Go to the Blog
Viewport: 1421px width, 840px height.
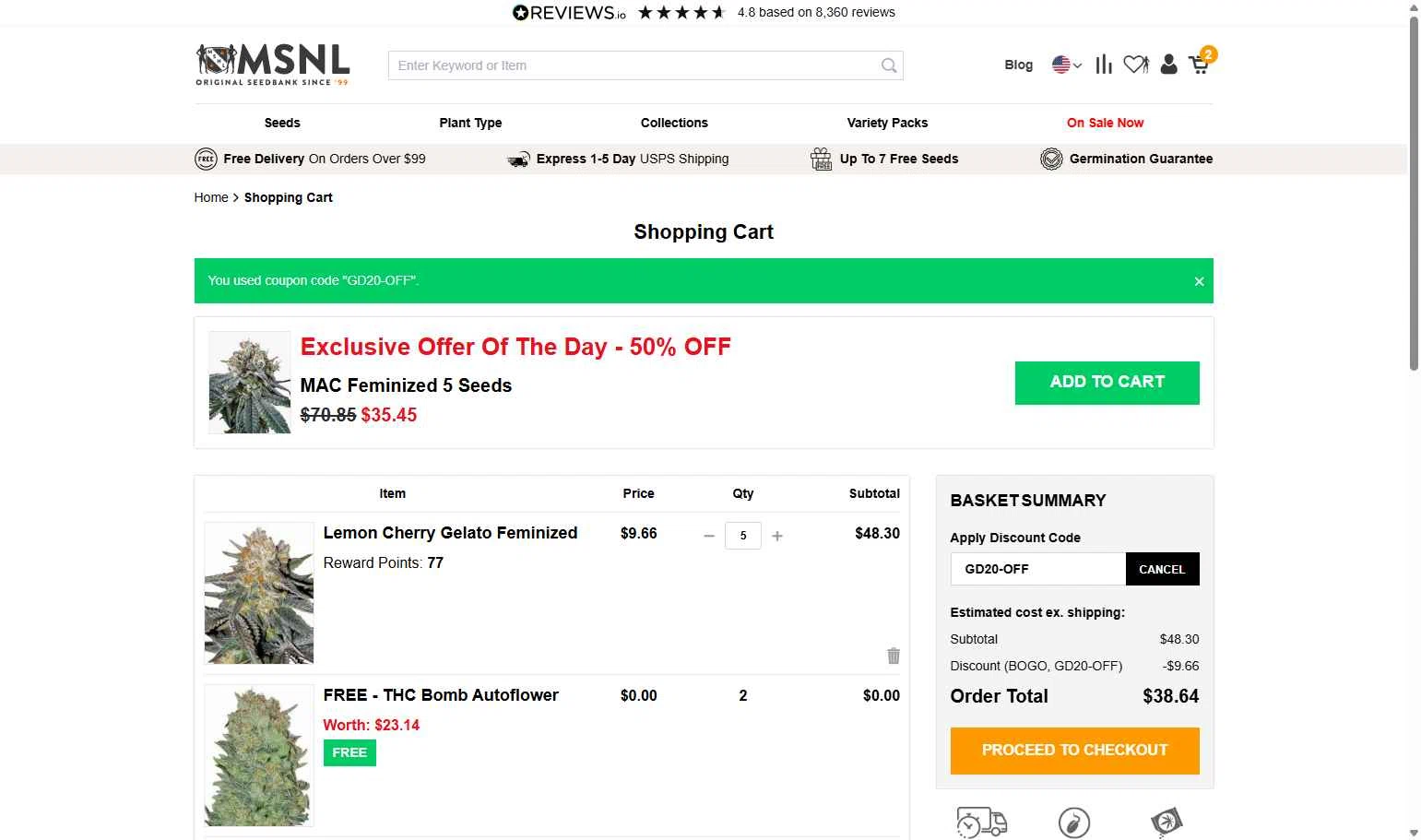1018,65
